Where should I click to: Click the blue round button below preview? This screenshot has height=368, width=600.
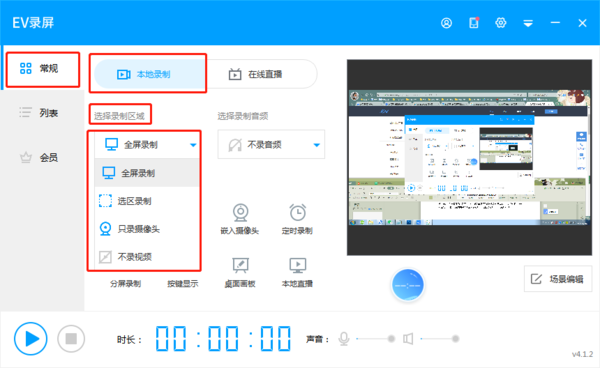click(x=408, y=285)
